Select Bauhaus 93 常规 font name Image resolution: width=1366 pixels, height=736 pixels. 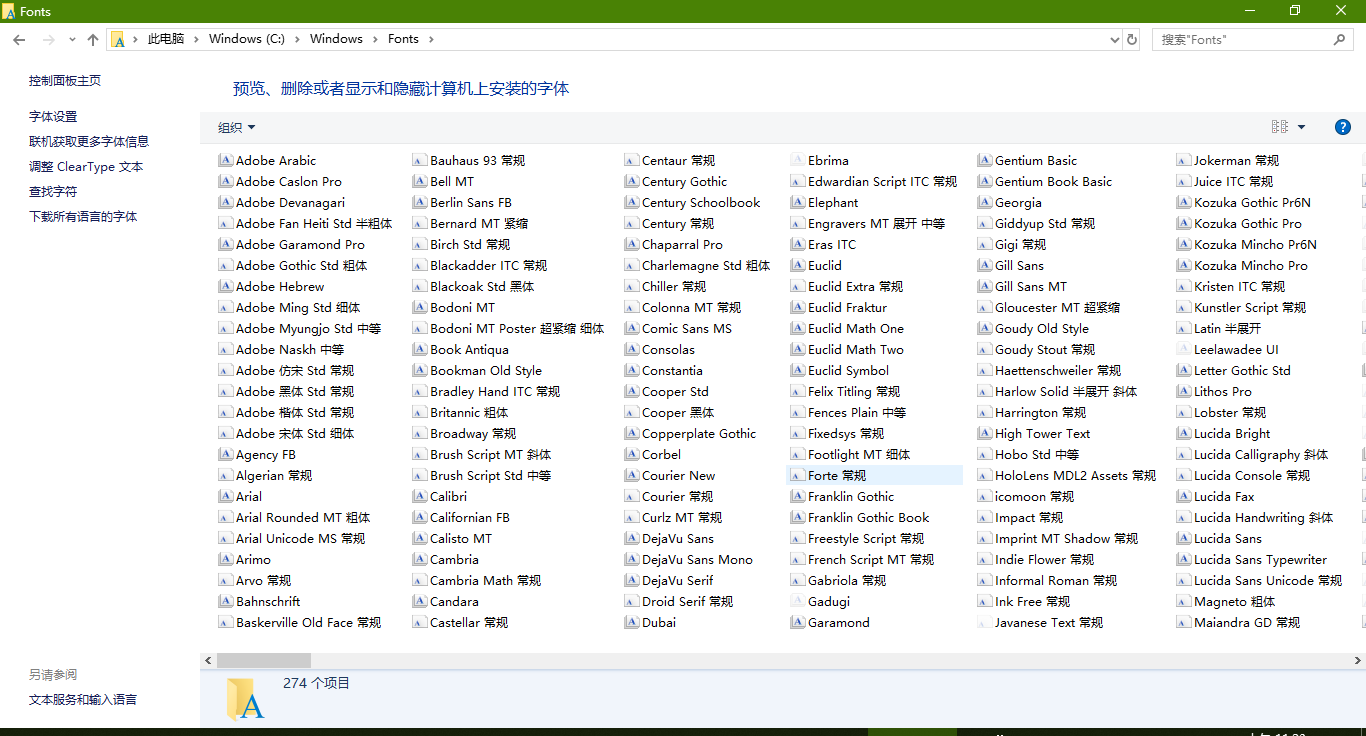pos(477,160)
